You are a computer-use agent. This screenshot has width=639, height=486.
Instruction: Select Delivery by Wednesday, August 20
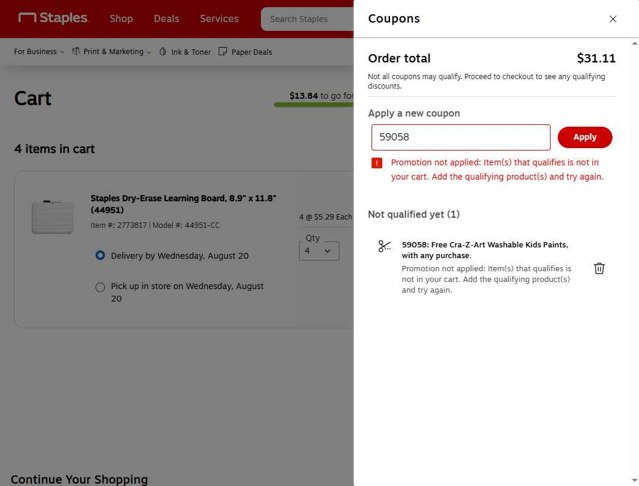point(100,255)
